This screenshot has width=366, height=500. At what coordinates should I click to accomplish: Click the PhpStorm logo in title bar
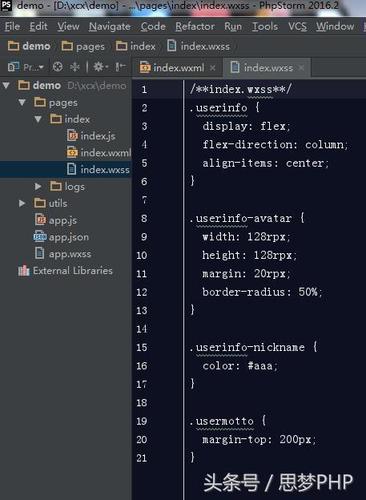click(7, 6)
